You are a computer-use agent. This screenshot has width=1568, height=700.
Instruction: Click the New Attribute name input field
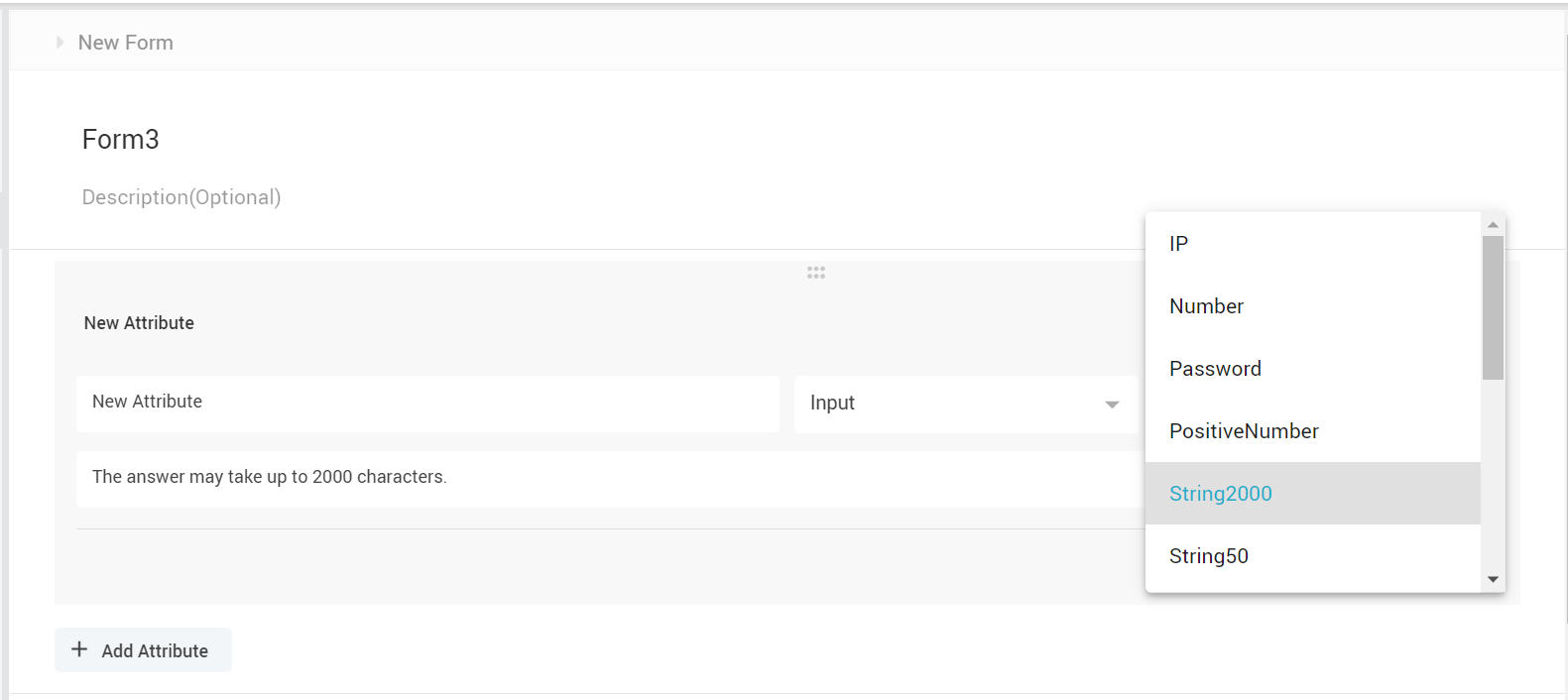pos(426,403)
